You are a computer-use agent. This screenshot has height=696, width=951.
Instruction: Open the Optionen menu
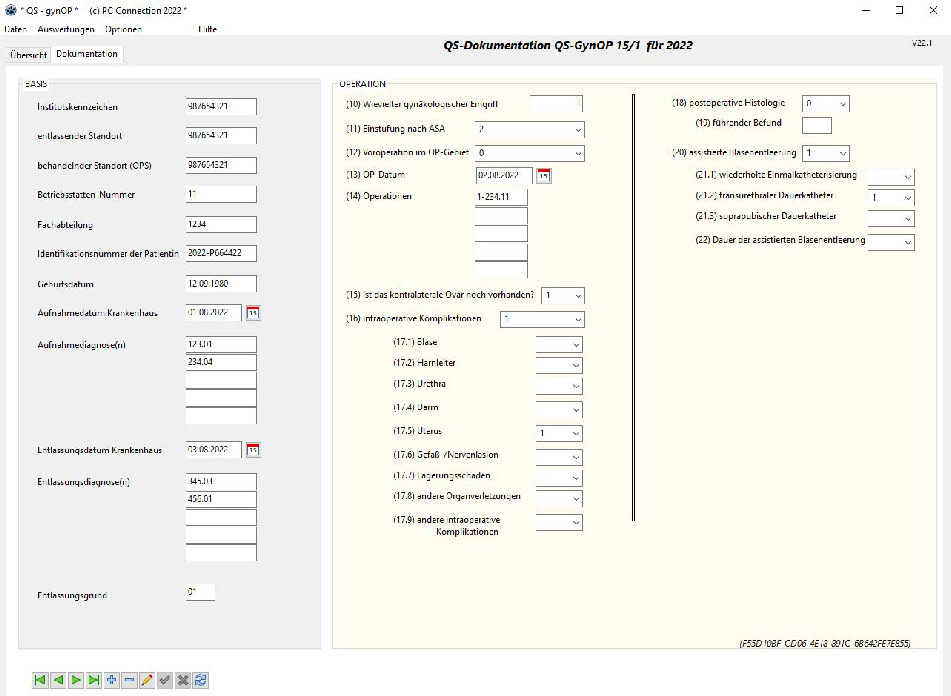123,29
